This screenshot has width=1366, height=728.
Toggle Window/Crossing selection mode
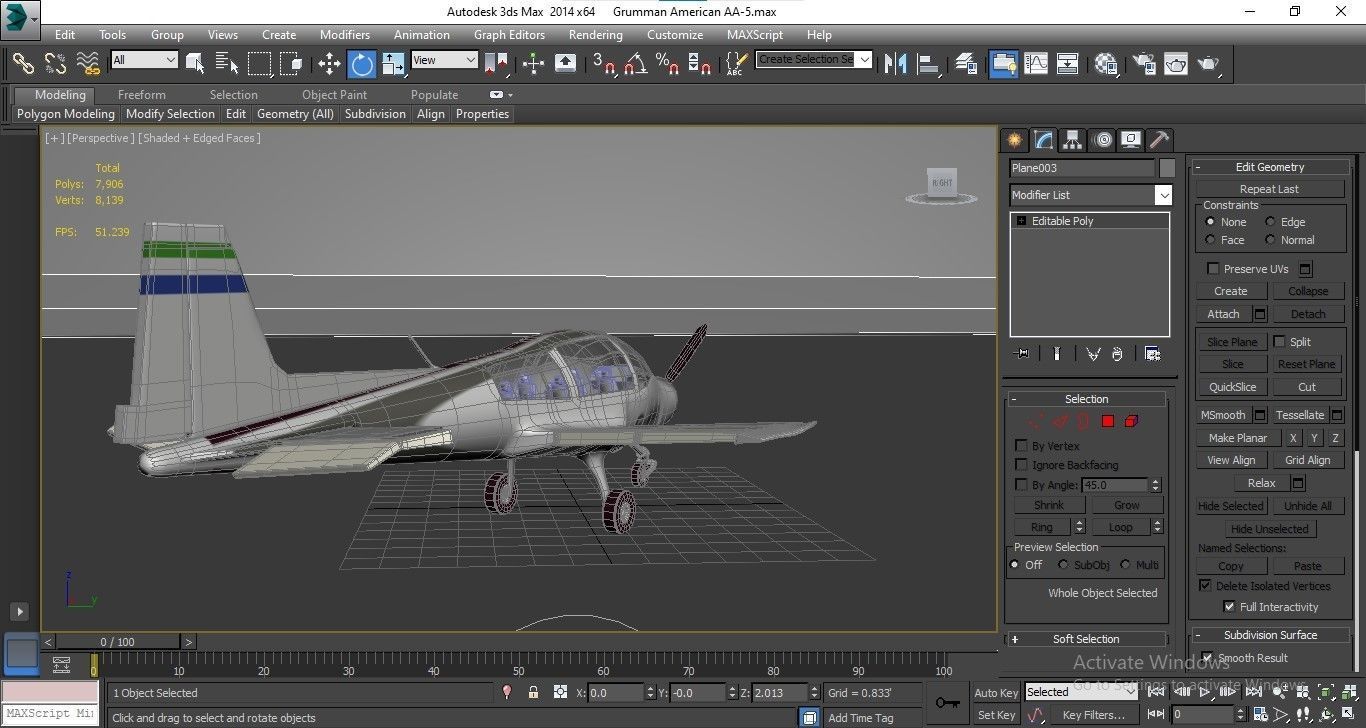[291, 63]
